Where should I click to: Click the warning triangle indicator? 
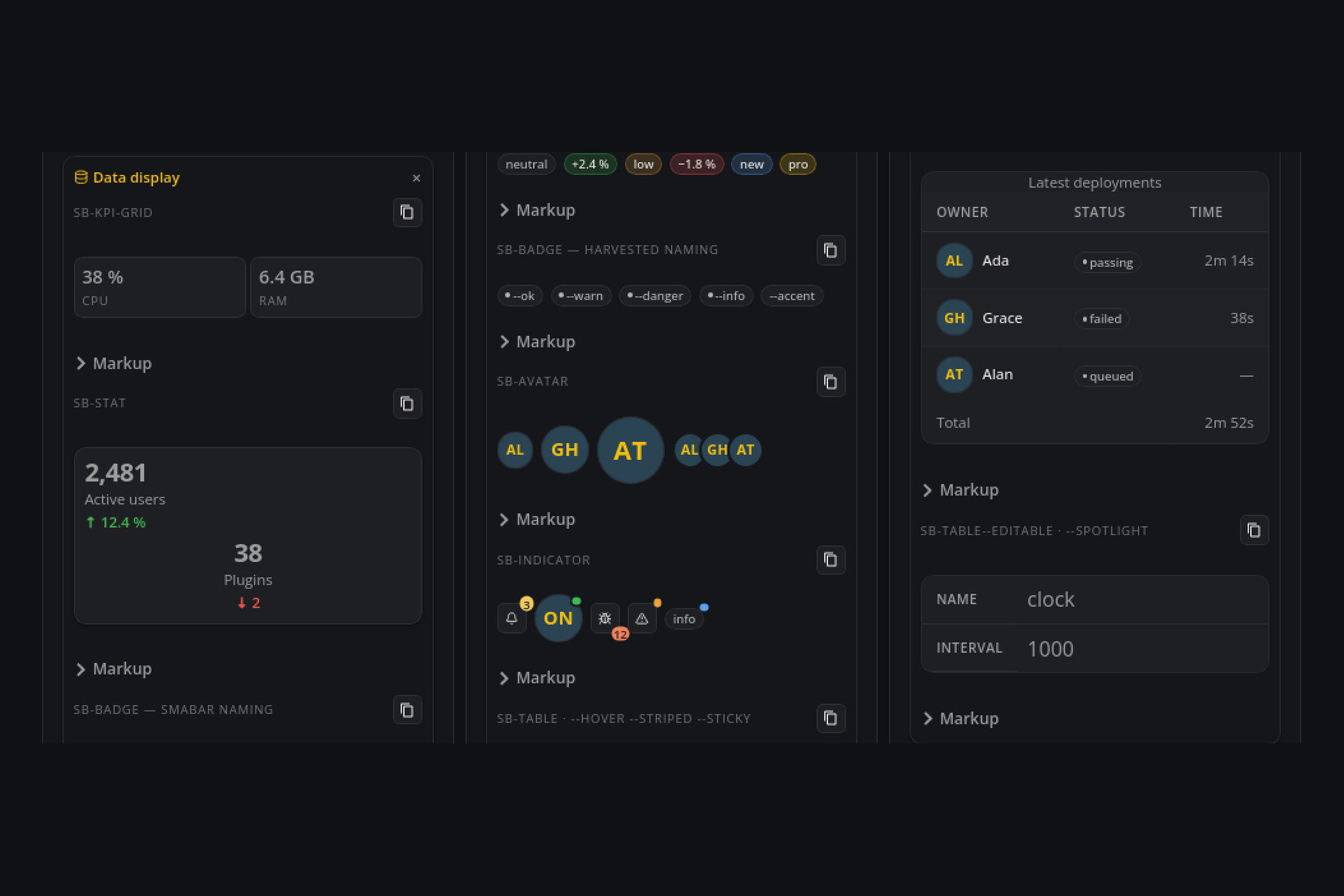pos(642,618)
